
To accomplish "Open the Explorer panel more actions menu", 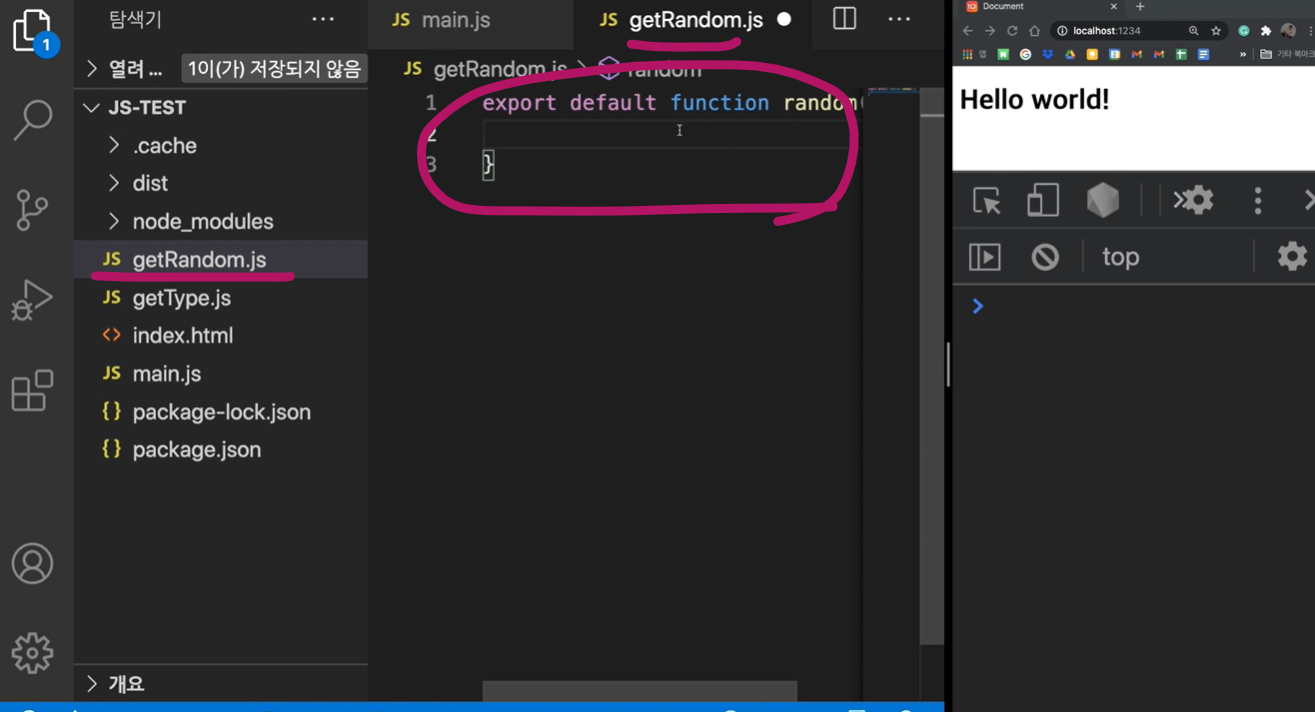I will tap(323, 19).
